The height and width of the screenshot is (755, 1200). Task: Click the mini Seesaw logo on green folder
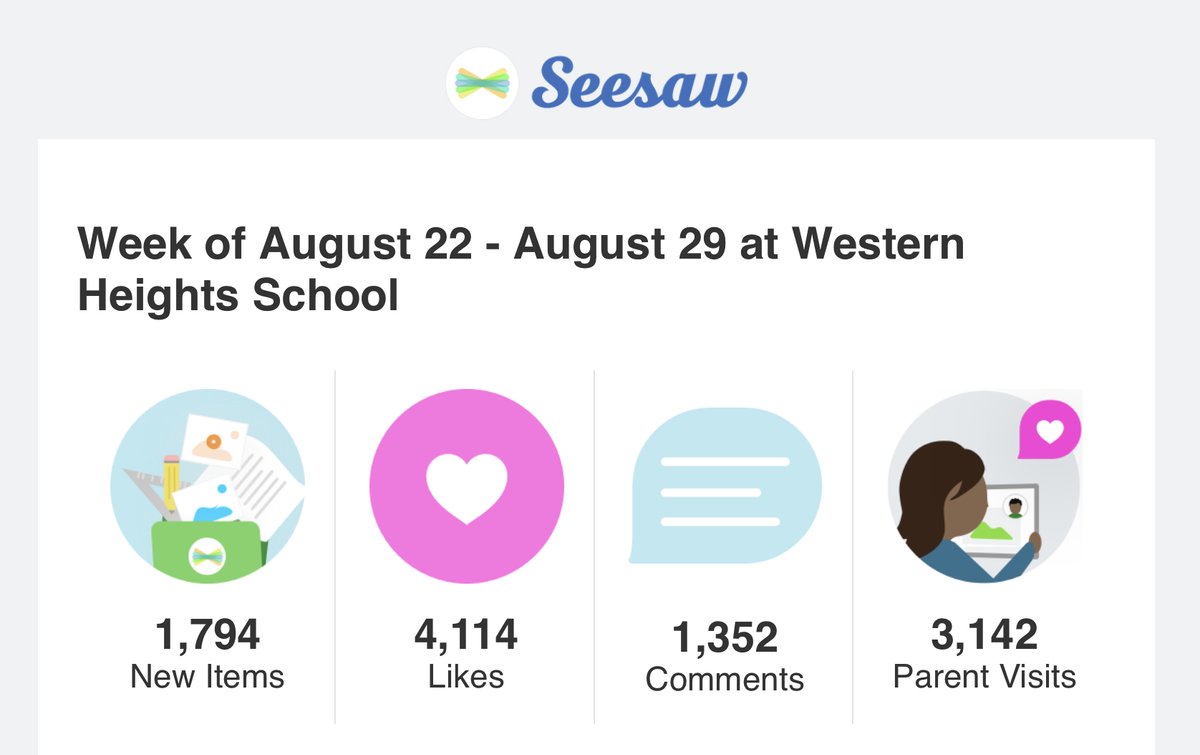tap(208, 555)
